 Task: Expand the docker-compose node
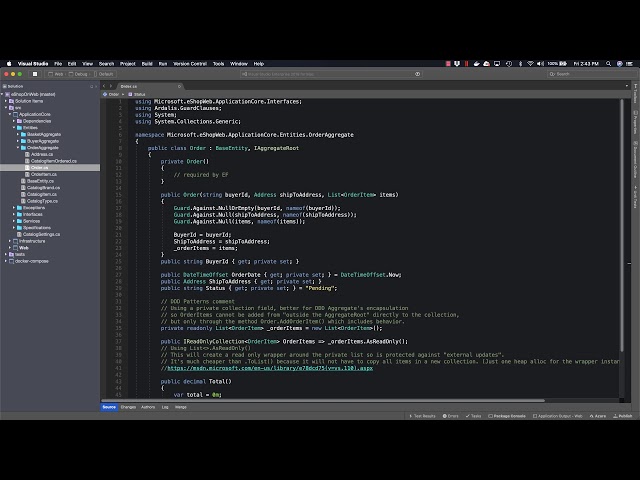tap(6, 261)
